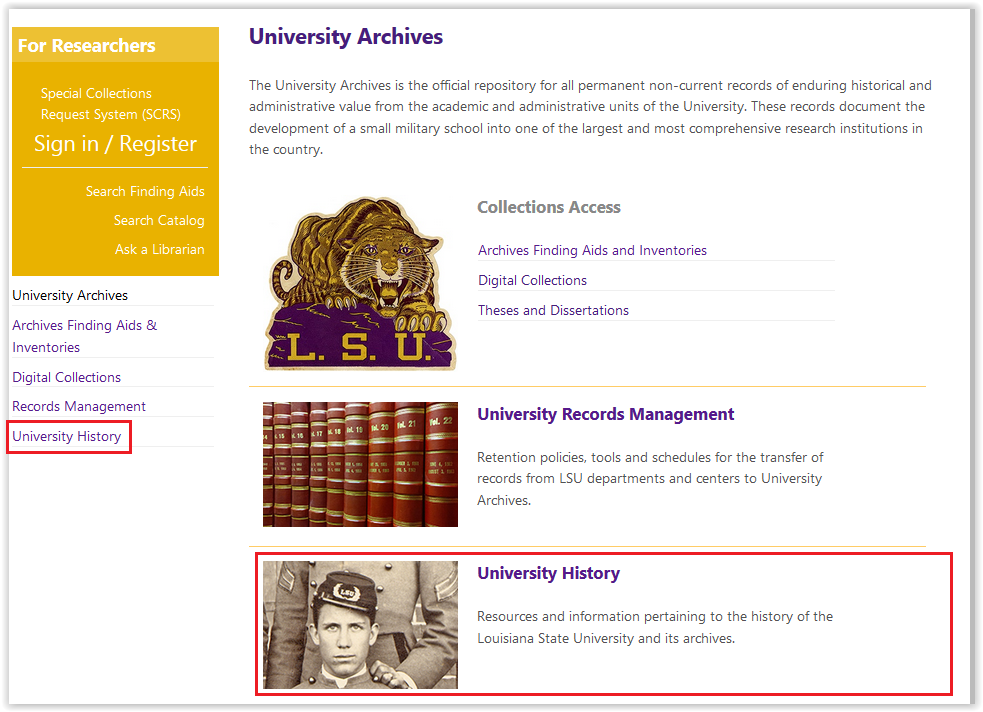Click Ask a Librarian link
Screen dimensions: 983x712
click(x=159, y=249)
